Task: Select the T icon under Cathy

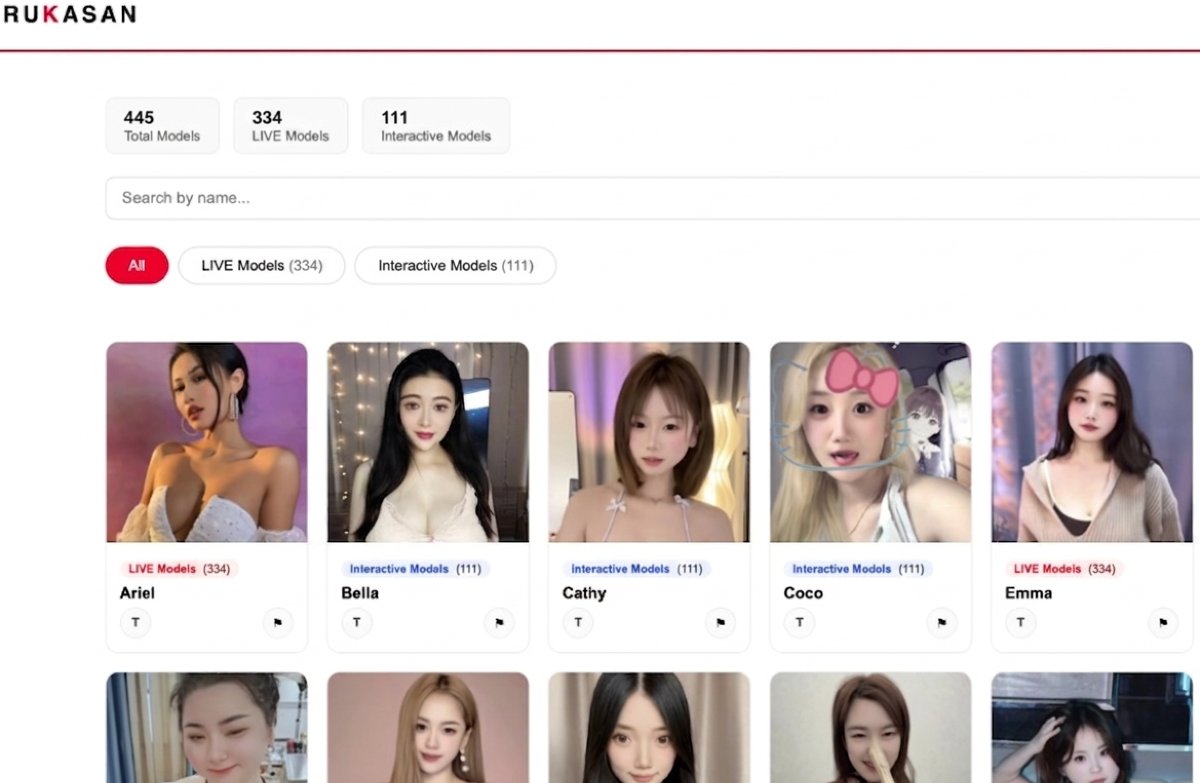Action: point(577,622)
